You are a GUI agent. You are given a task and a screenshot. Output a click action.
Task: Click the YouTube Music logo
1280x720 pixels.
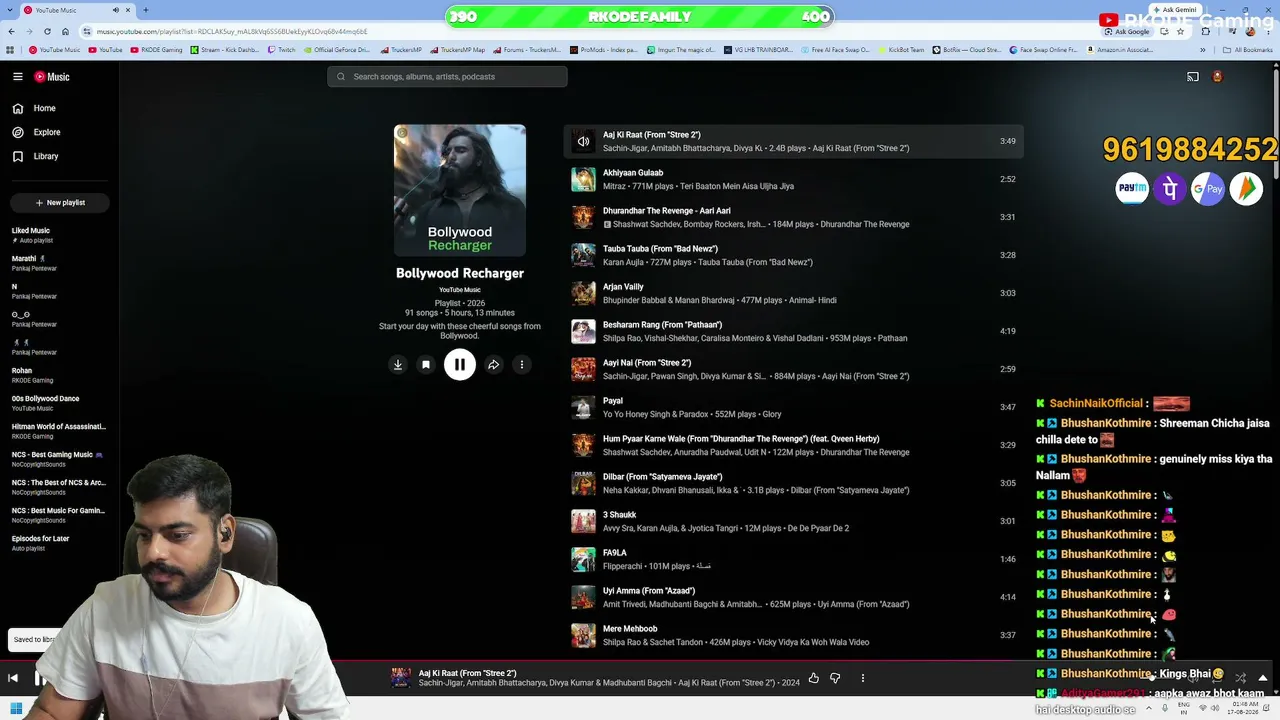pyautogui.click(x=52, y=77)
